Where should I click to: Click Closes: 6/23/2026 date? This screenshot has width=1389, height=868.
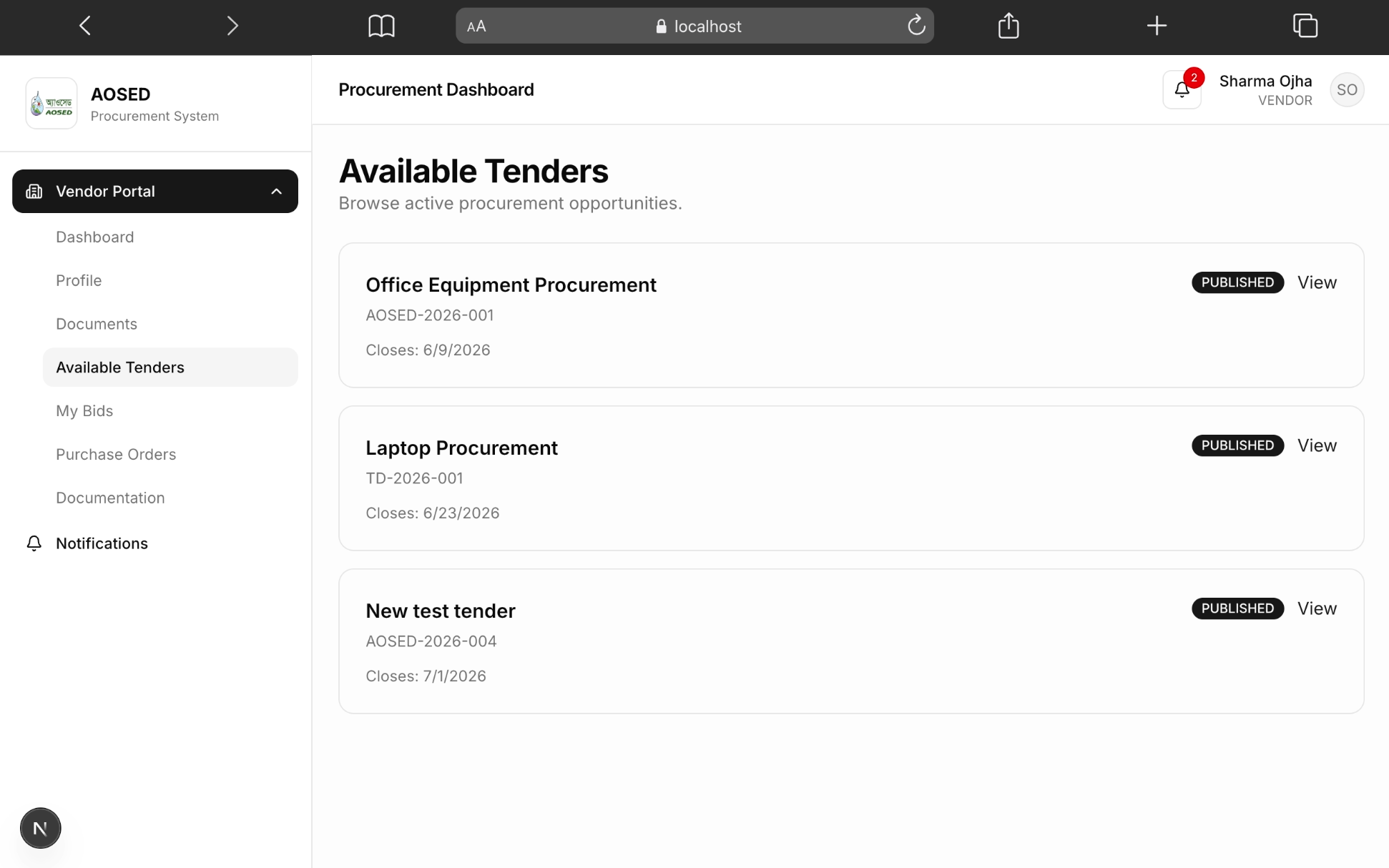[x=433, y=513]
